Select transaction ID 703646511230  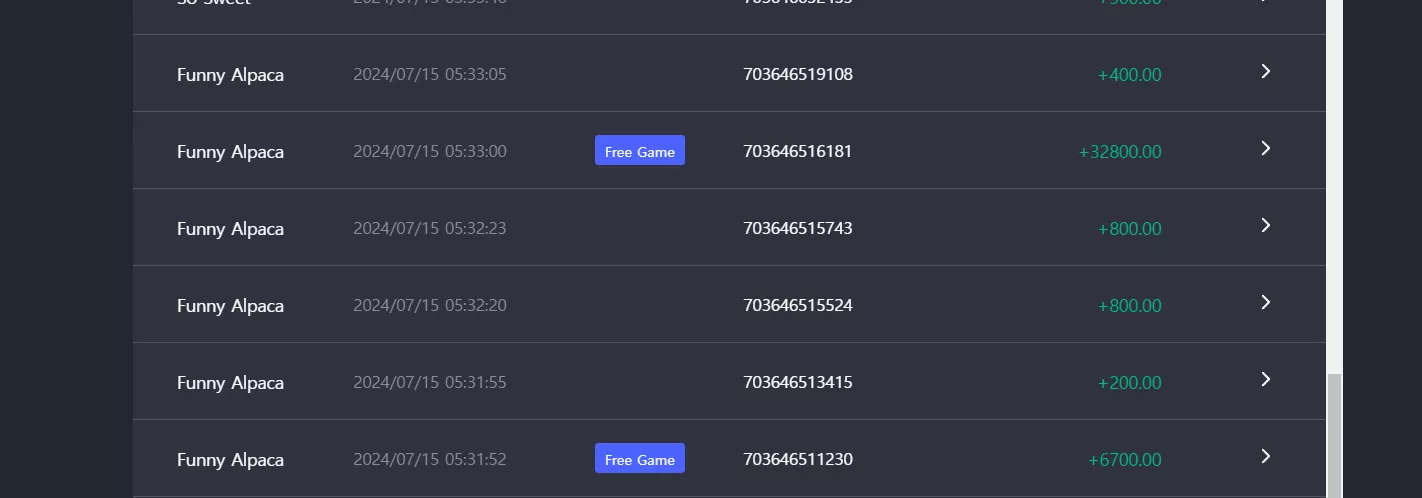798,459
